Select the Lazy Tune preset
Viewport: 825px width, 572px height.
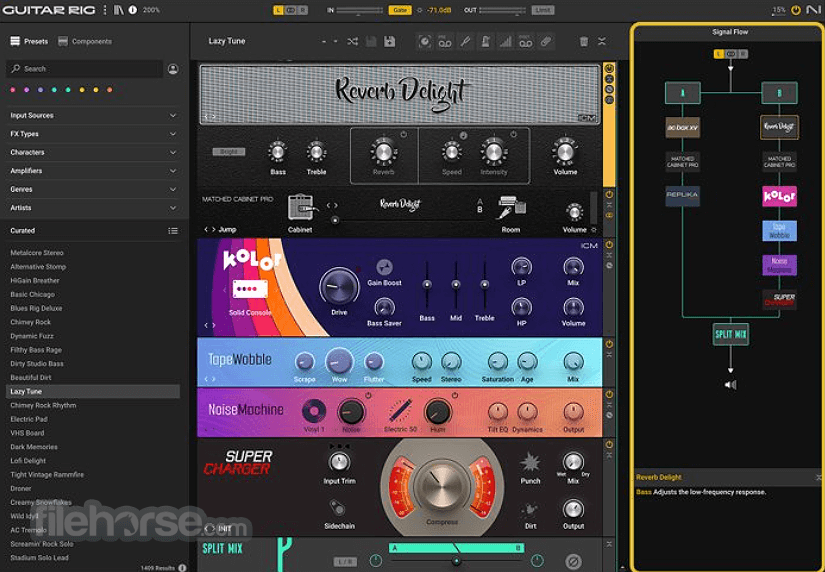(93, 392)
